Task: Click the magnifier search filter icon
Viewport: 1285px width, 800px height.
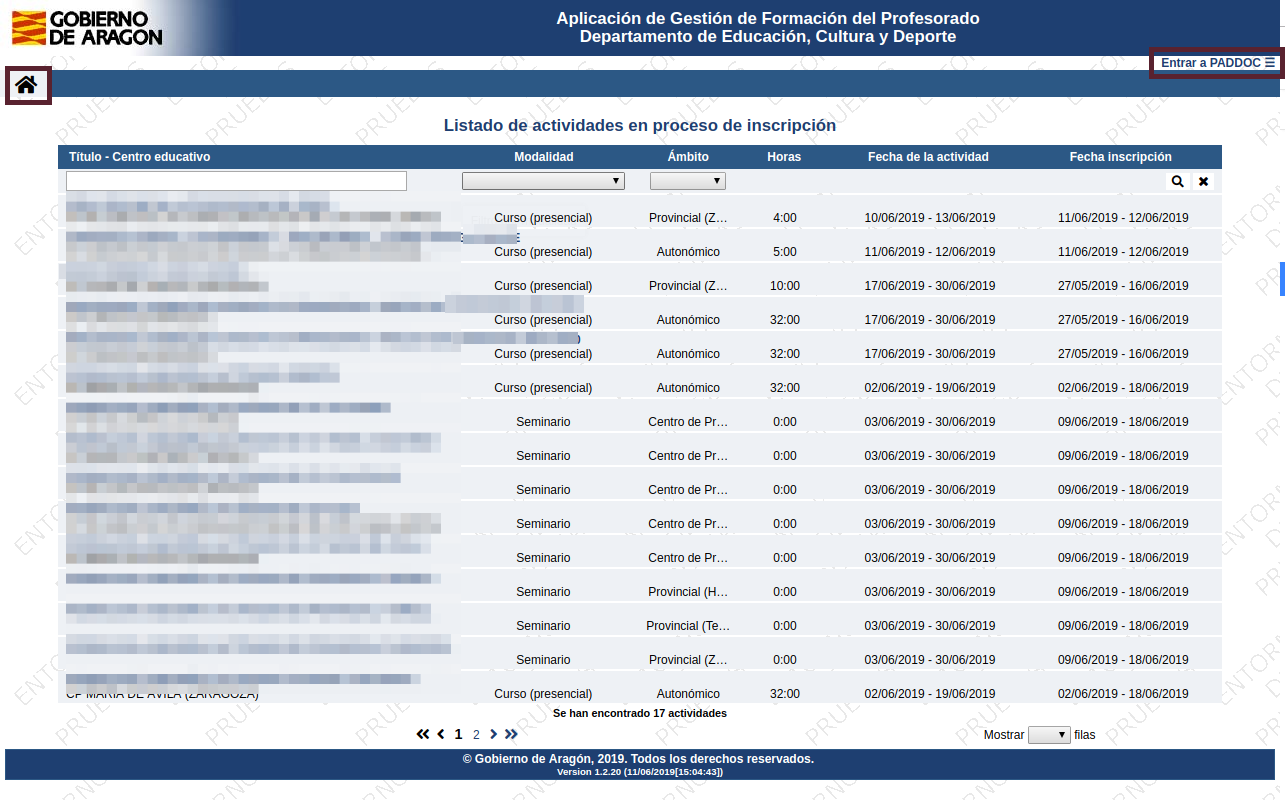Action: pos(1177,181)
